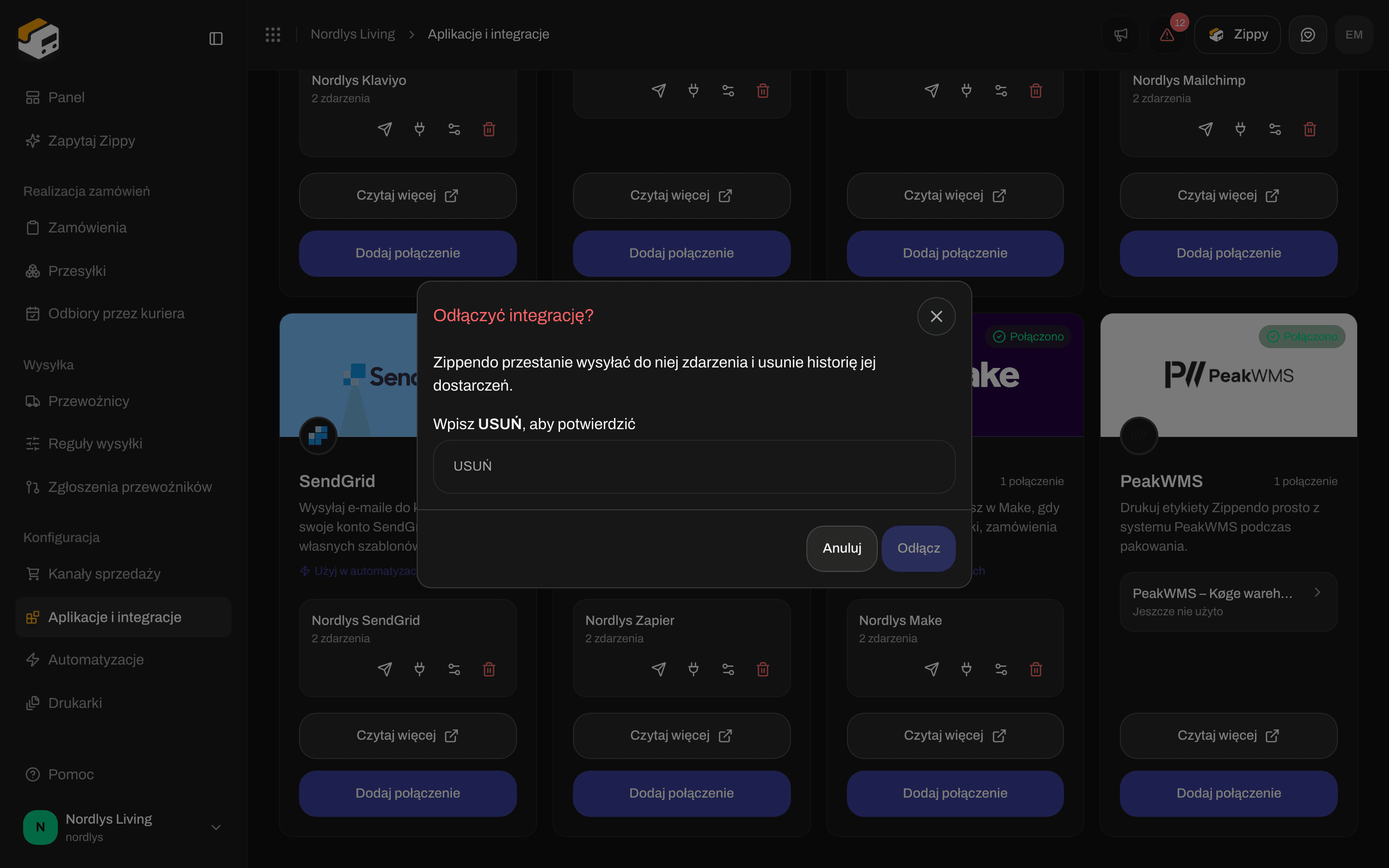Screen dimensions: 1389x868
Task: Close the disconnect integration dialog
Action: point(936,316)
